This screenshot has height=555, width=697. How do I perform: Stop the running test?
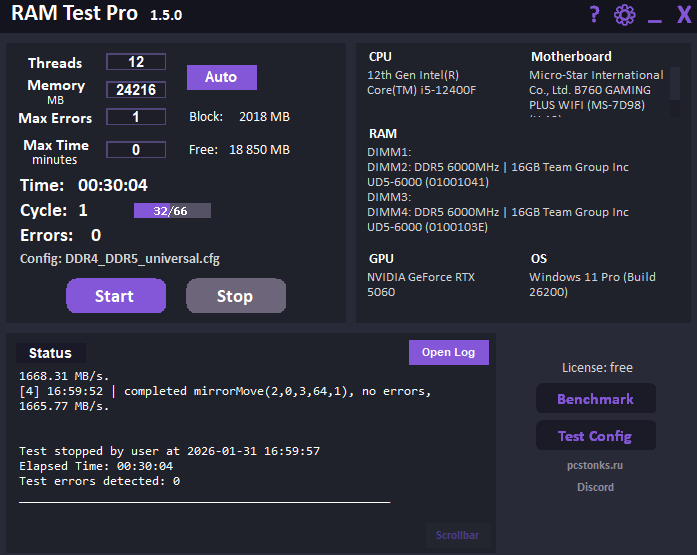click(x=235, y=296)
